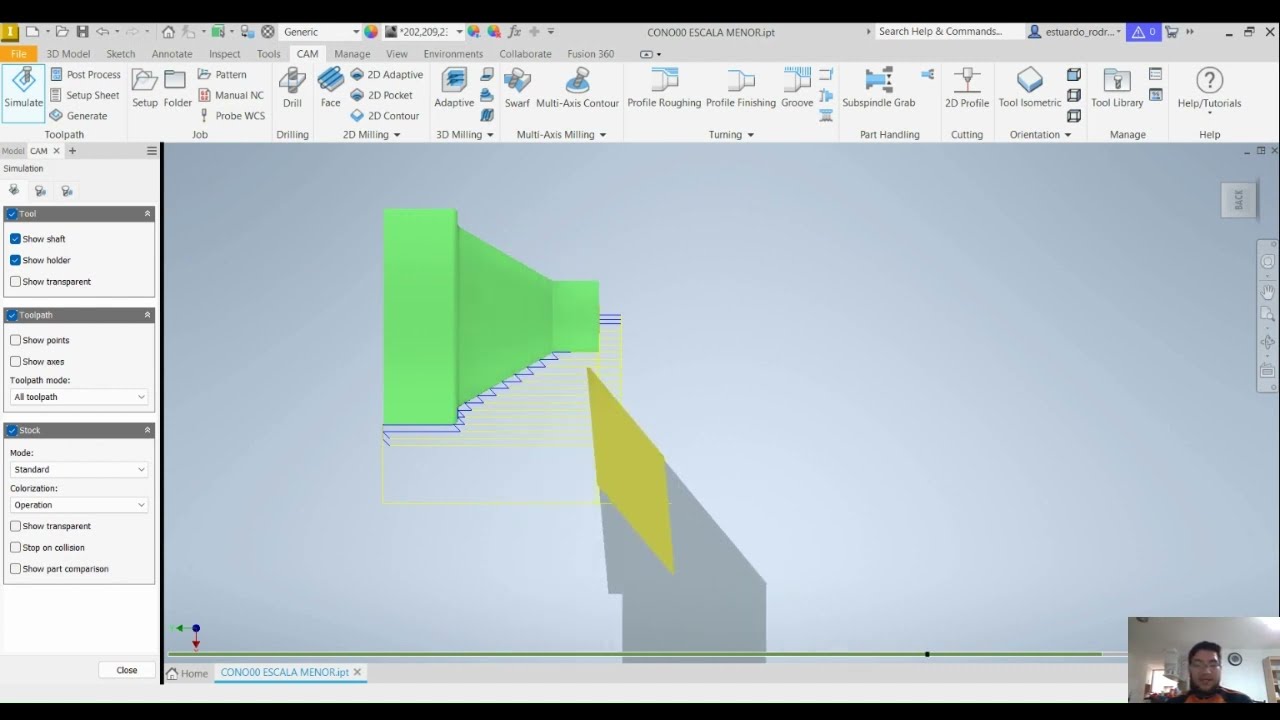Image resolution: width=1280 pixels, height=720 pixels.
Task: Enable Stop on collision
Action: pos(15,548)
